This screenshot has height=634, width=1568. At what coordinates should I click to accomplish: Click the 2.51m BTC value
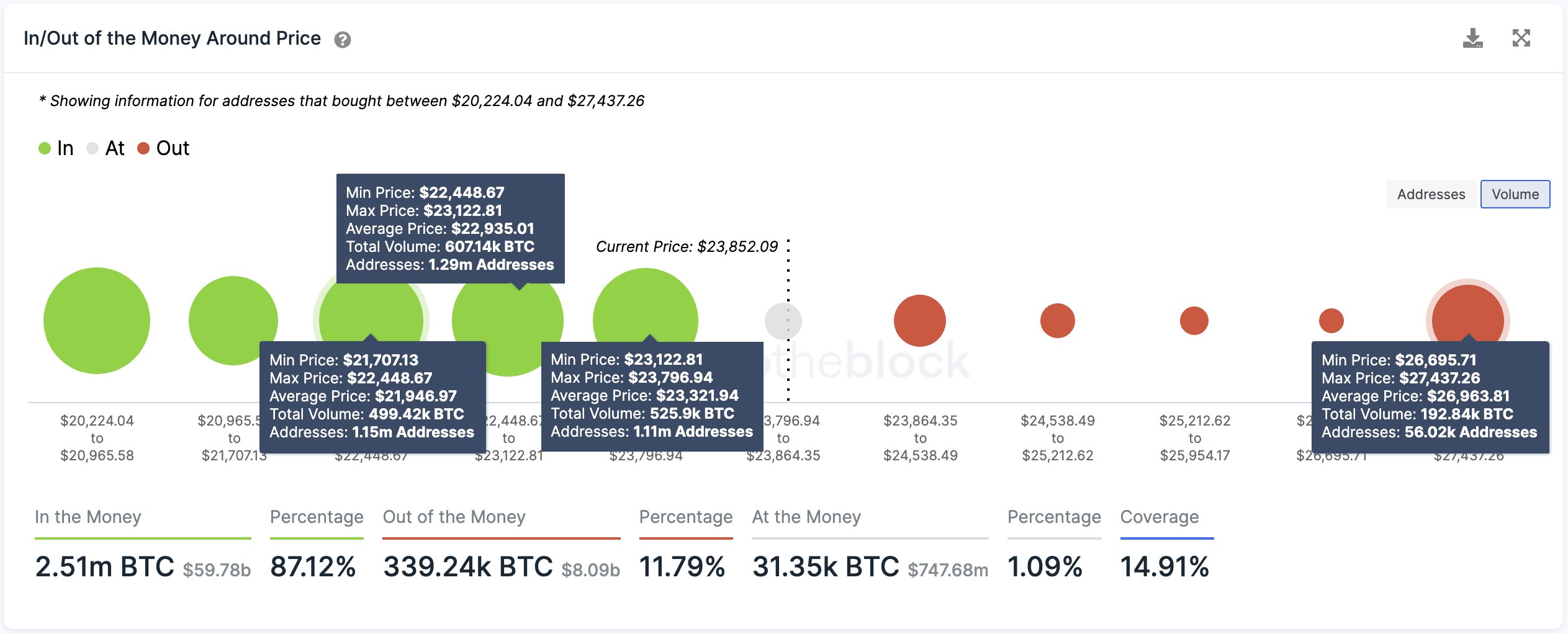click(x=105, y=566)
